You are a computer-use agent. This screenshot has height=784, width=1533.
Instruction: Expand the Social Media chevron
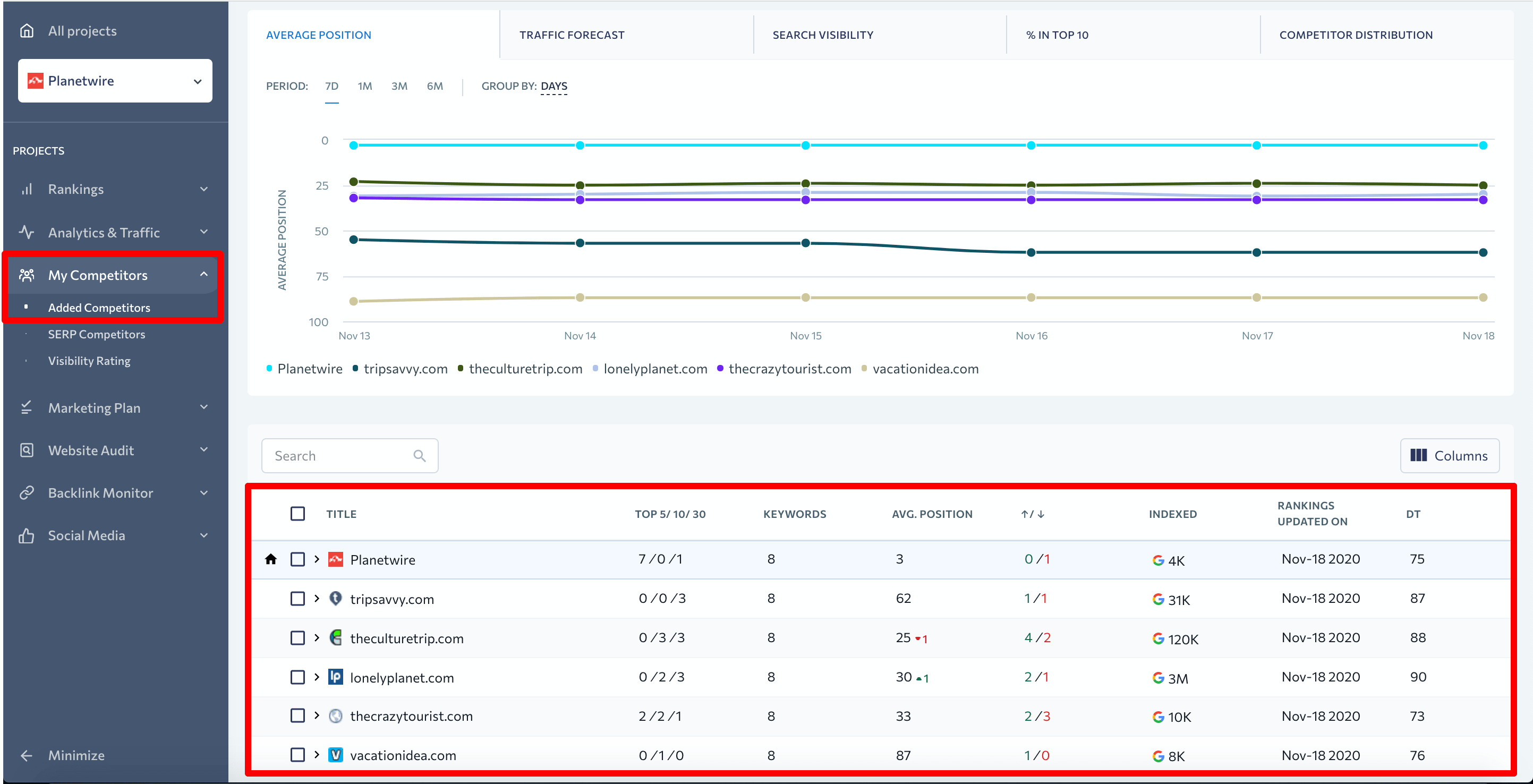pyautogui.click(x=204, y=535)
